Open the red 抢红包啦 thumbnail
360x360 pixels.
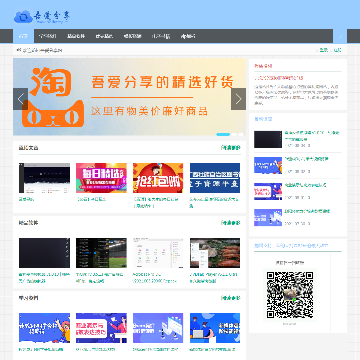click(158, 178)
